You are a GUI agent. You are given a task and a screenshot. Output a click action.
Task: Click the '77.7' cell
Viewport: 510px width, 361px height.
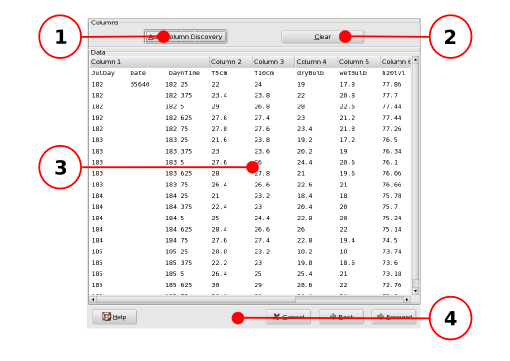coord(390,95)
